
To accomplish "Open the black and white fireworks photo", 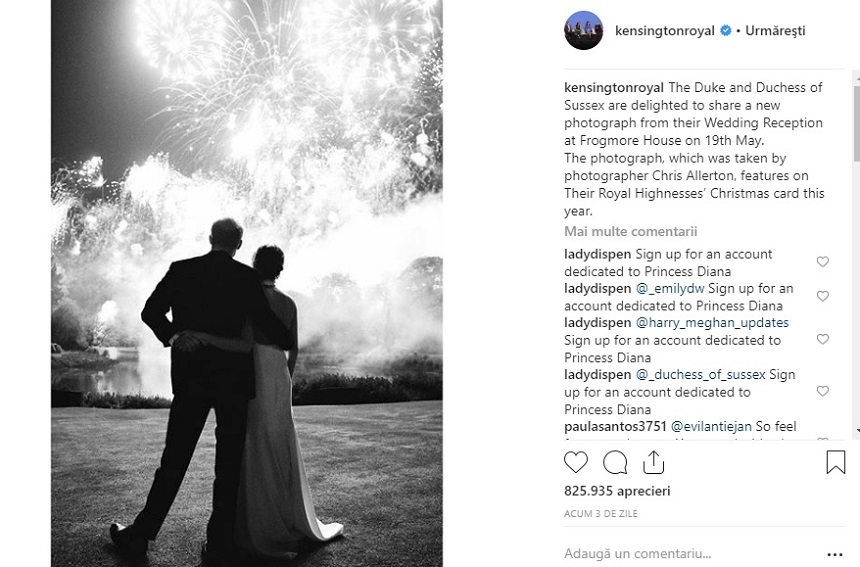I will point(247,284).
